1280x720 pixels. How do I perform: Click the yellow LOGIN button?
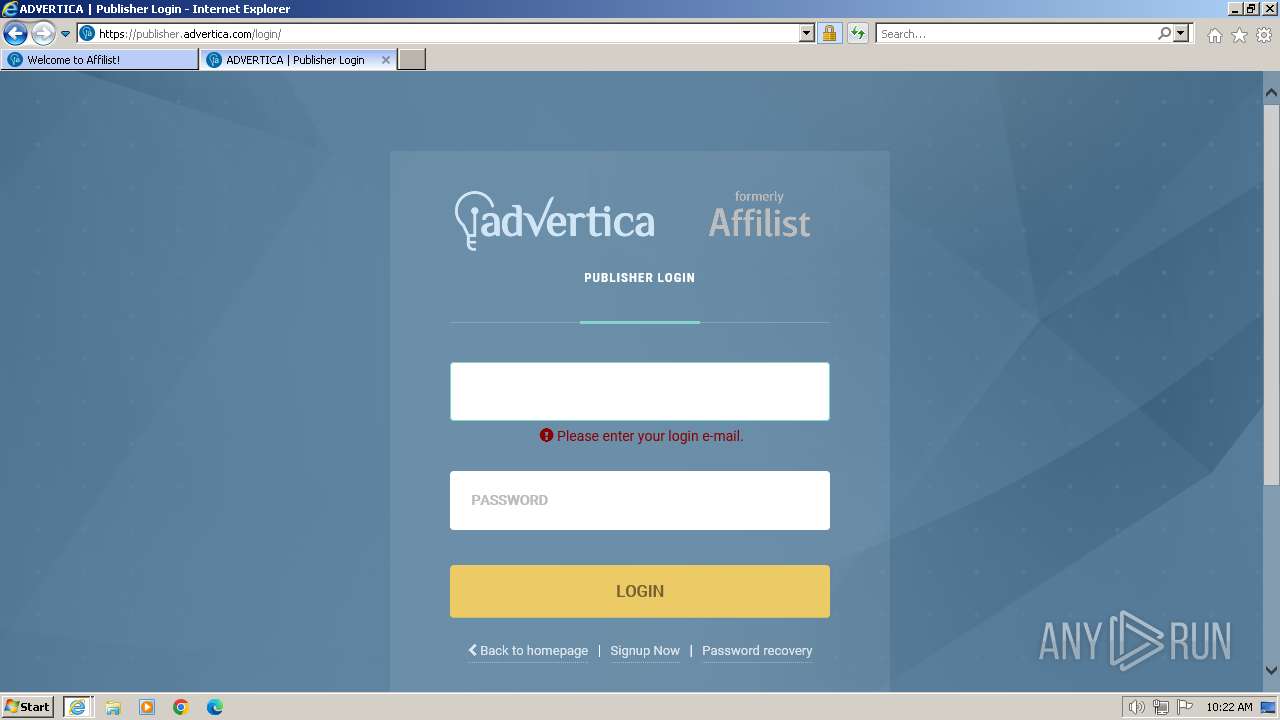pyautogui.click(x=640, y=591)
